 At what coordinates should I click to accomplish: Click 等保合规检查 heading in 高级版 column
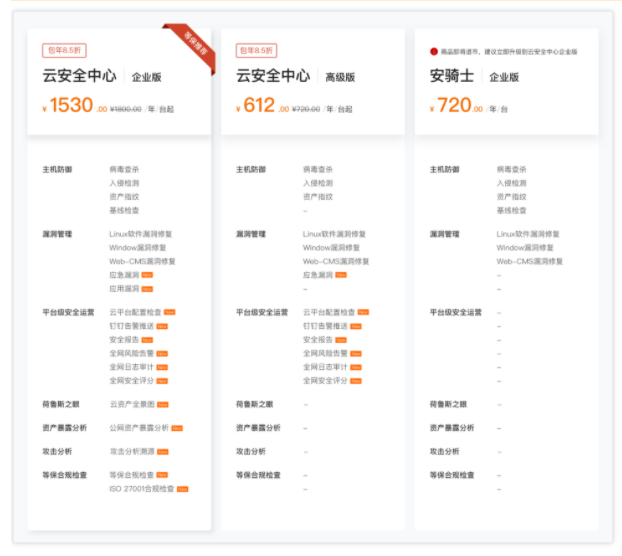pyautogui.click(x=258, y=475)
